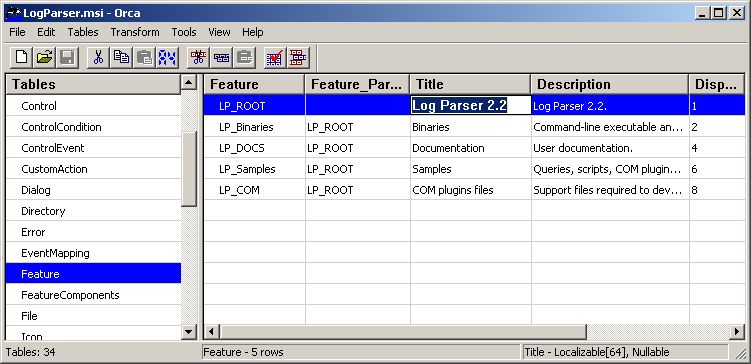
Task: Click the Cut Row(s) toolbar icon
Action: click(198, 58)
